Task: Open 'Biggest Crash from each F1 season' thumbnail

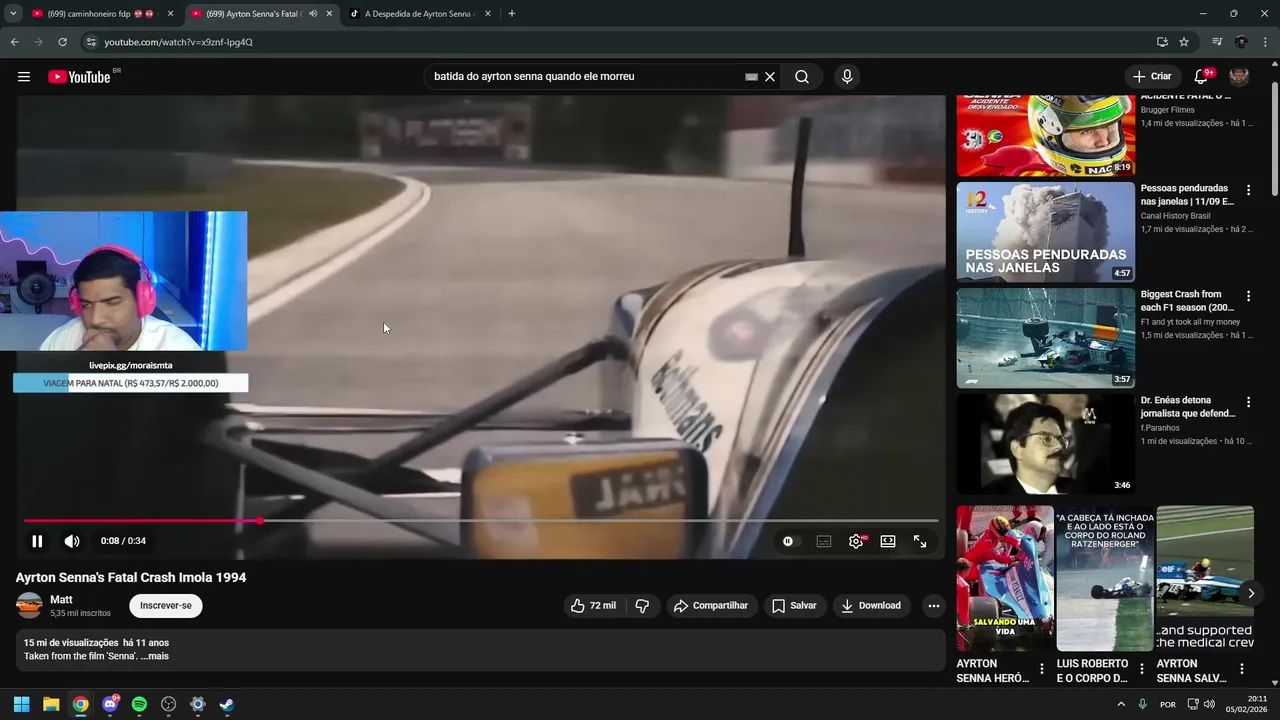Action: pyautogui.click(x=1046, y=338)
